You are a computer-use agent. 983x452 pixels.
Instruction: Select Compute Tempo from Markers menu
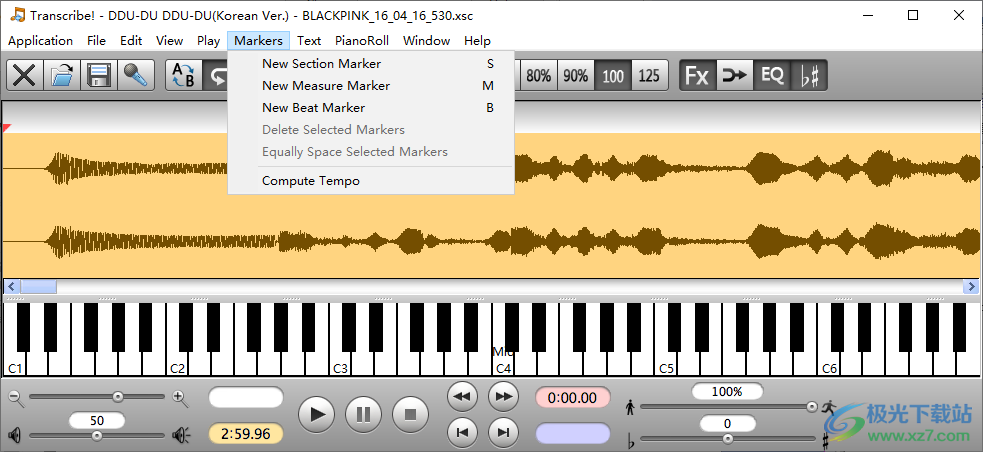[371, 181]
